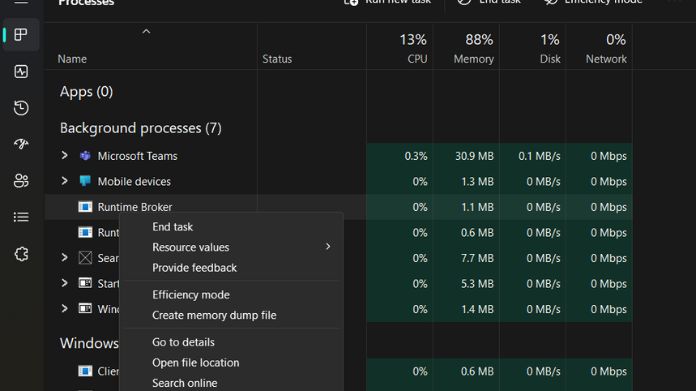Open the Users sidebar icon
The image size is (696, 391).
point(21,181)
